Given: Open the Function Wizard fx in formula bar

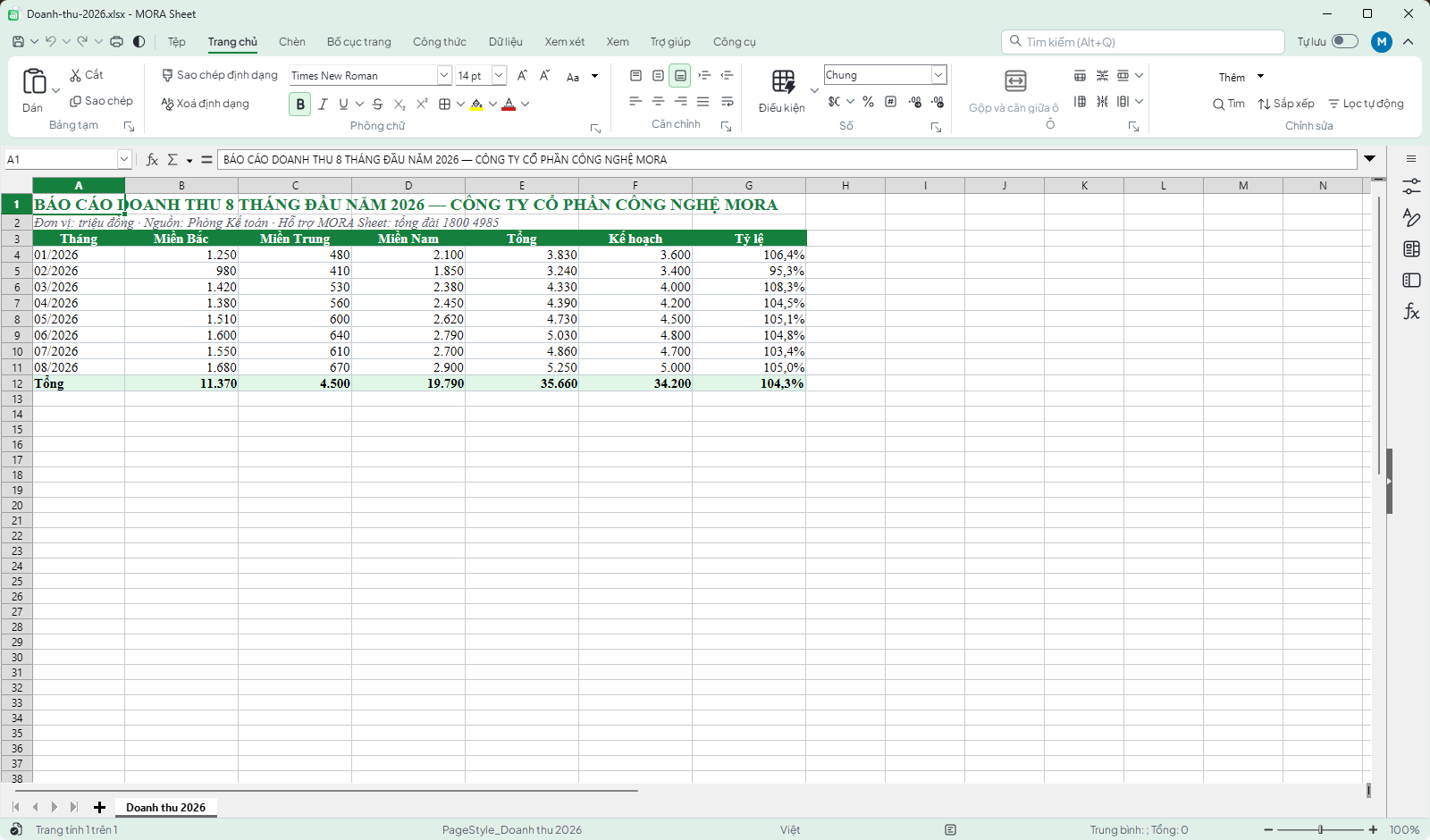Looking at the screenshot, I should pyautogui.click(x=153, y=160).
